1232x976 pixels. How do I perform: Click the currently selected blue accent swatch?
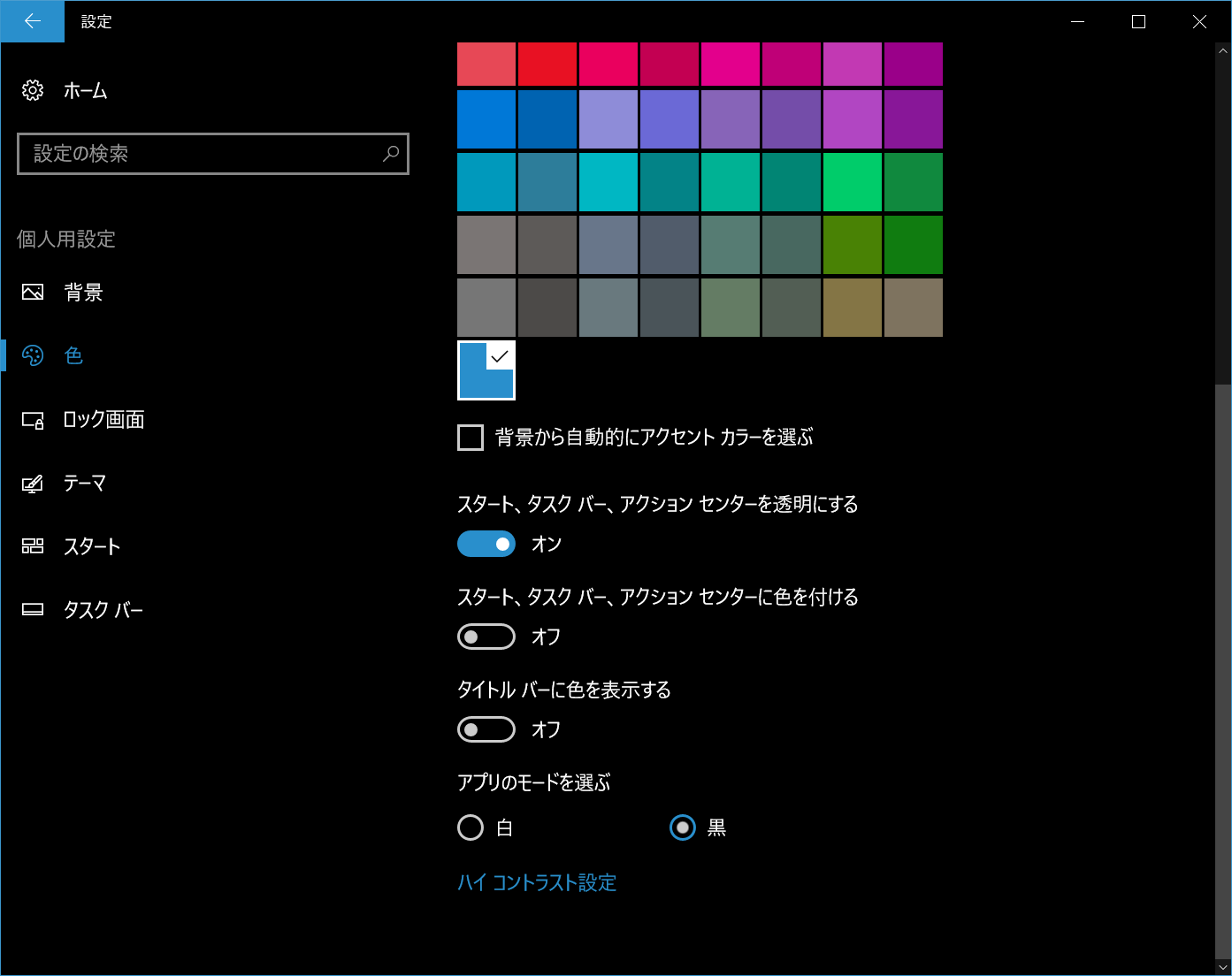[486, 370]
